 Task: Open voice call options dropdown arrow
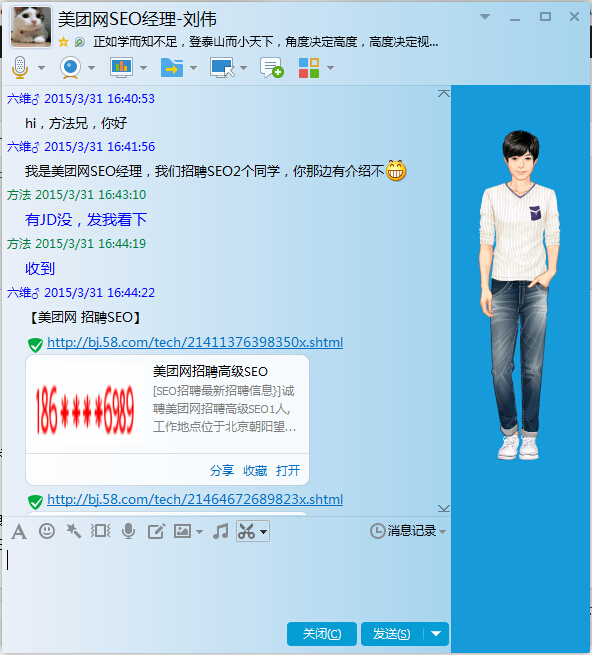click(x=41, y=68)
